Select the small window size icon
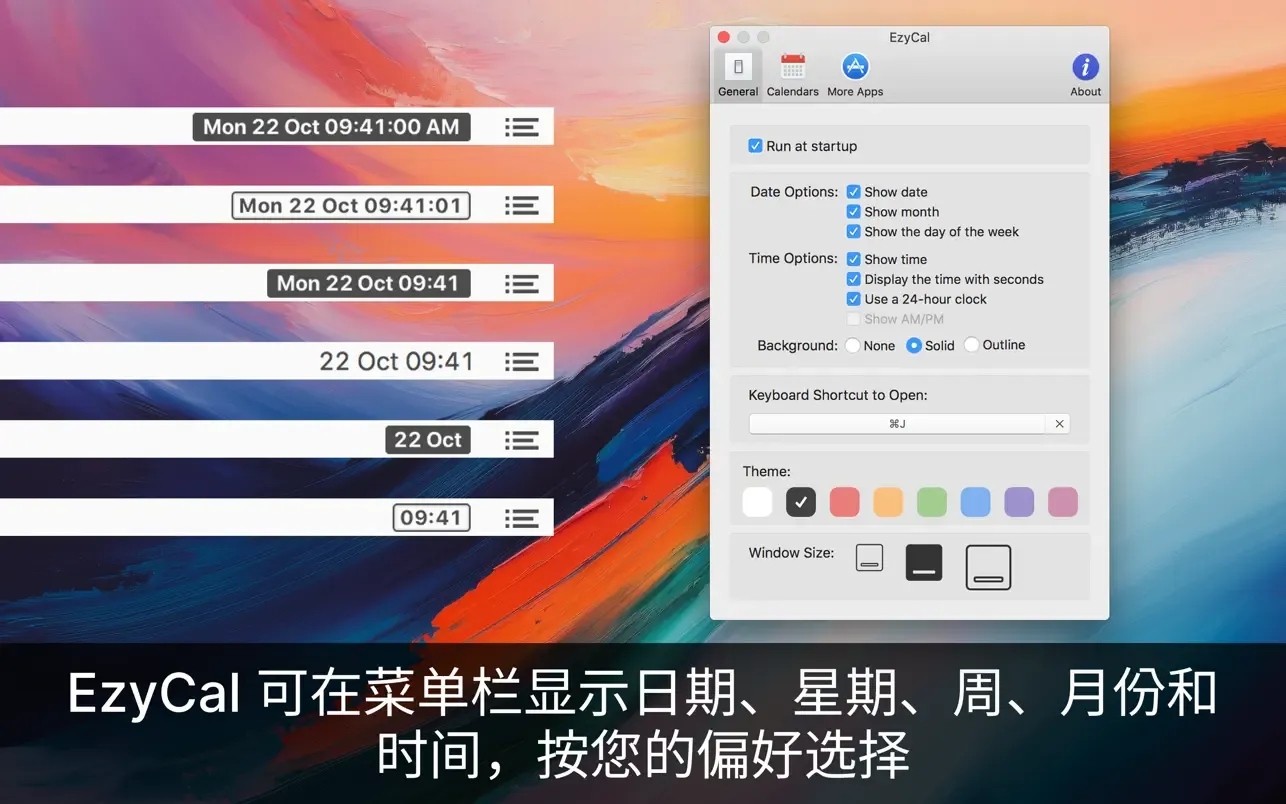The height and width of the screenshot is (804, 1286). 870,558
